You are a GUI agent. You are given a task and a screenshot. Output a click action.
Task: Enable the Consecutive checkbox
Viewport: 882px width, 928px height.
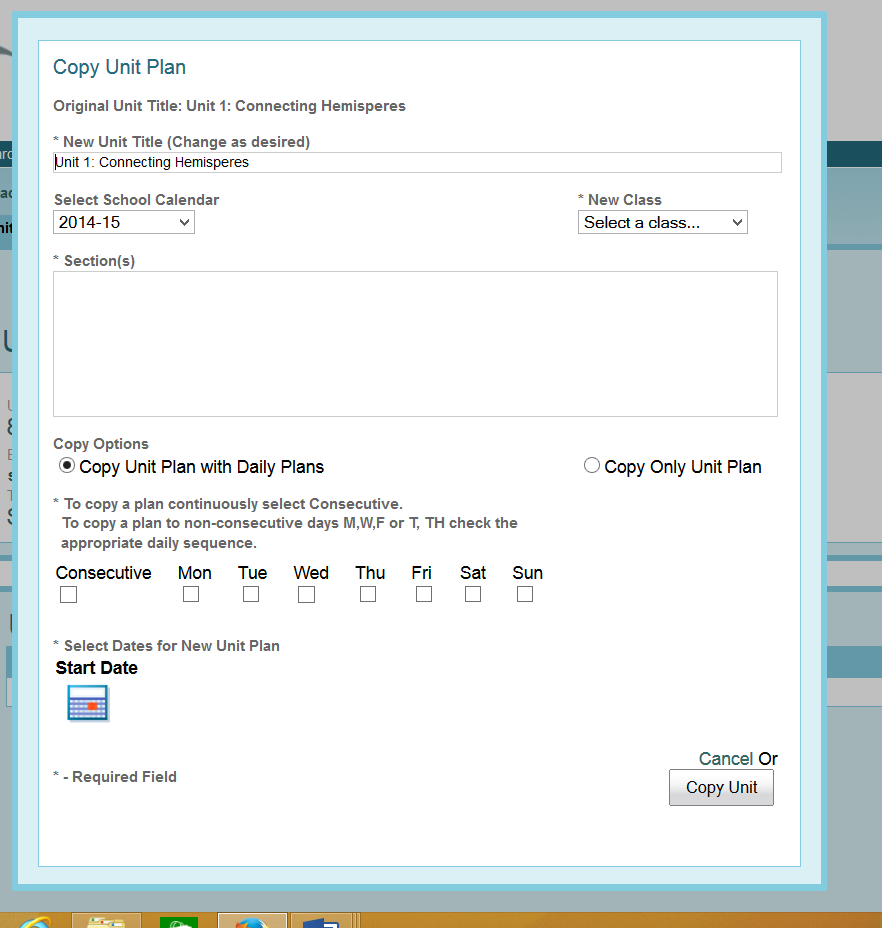[x=68, y=595]
